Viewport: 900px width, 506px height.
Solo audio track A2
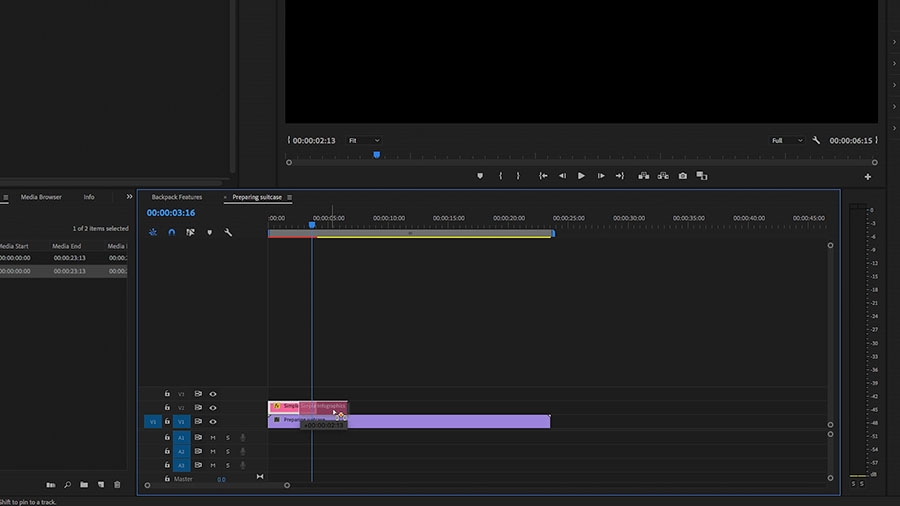click(227, 452)
